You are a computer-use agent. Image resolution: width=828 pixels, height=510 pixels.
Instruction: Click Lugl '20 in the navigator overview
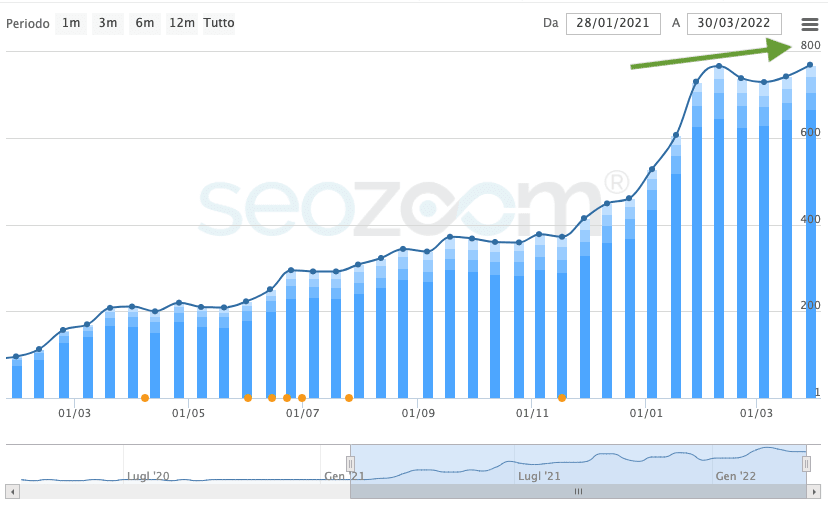click(x=147, y=477)
